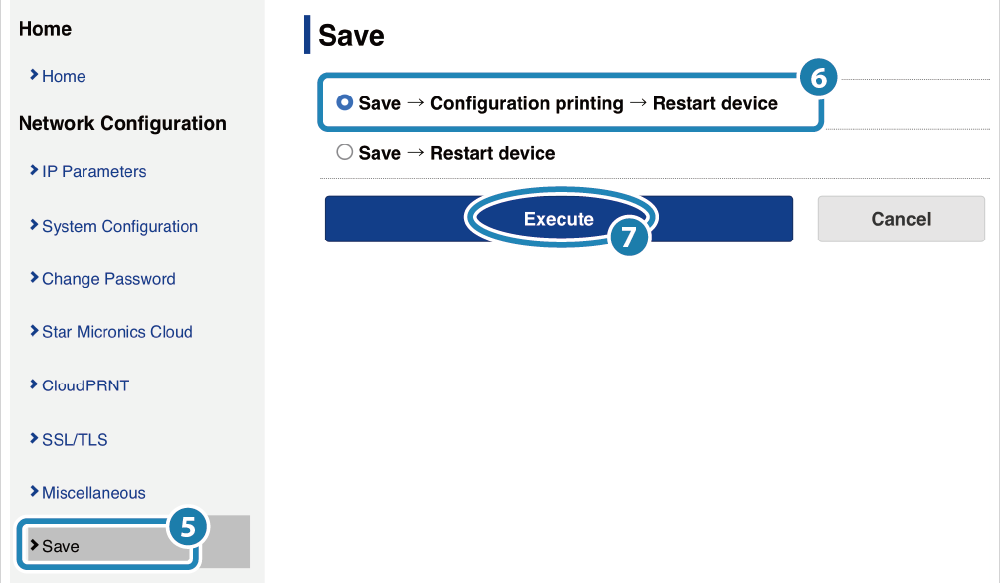
Task: Open the CloudPRNT settings page
Action: [85, 385]
